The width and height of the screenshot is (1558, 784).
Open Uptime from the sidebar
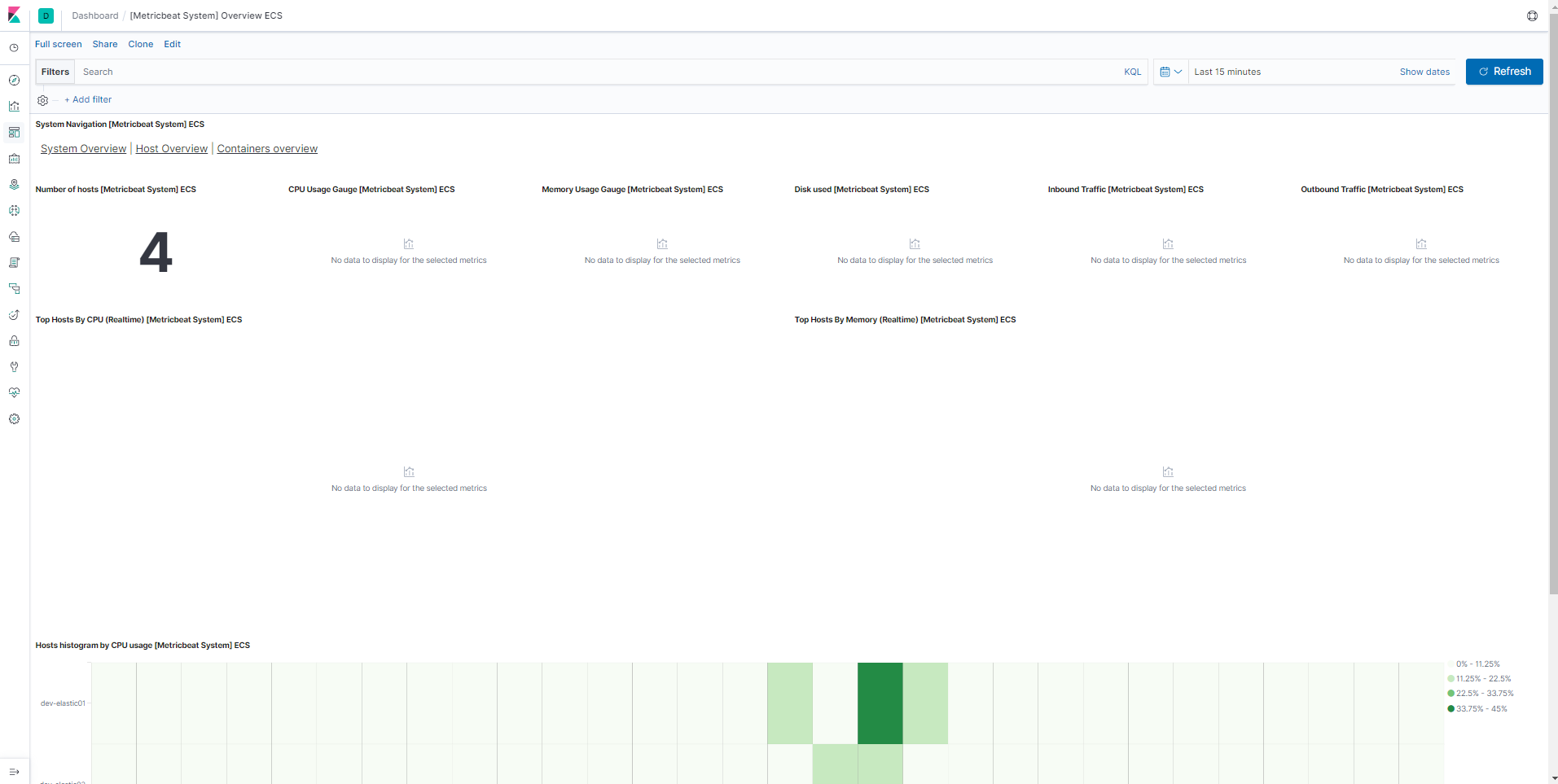click(14, 315)
